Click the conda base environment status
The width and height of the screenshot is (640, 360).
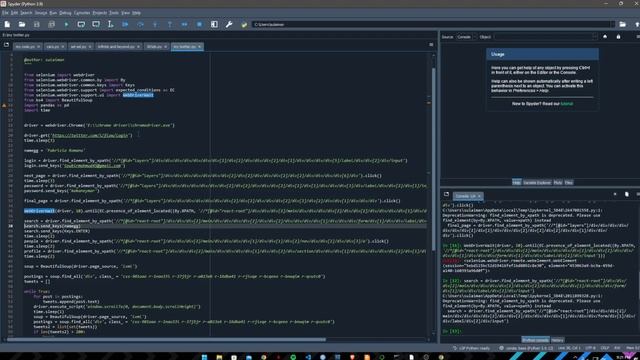(527, 348)
